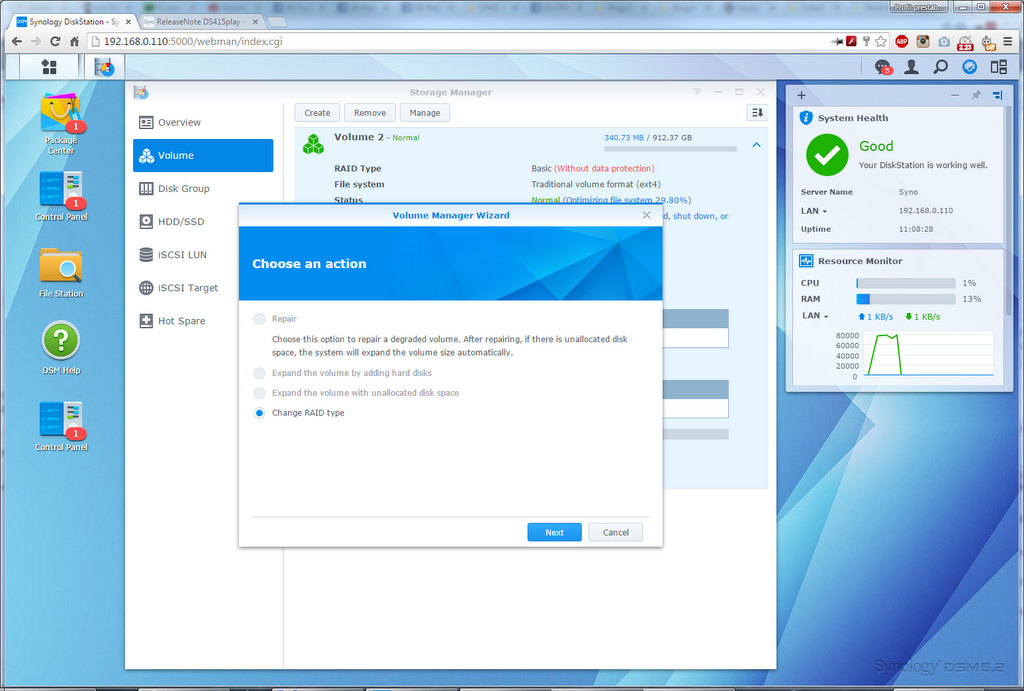The width and height of the screenshot is (1024, 691).
Task: Go to the browser home page
Action: pyautogui.click(x=74, y=41)
